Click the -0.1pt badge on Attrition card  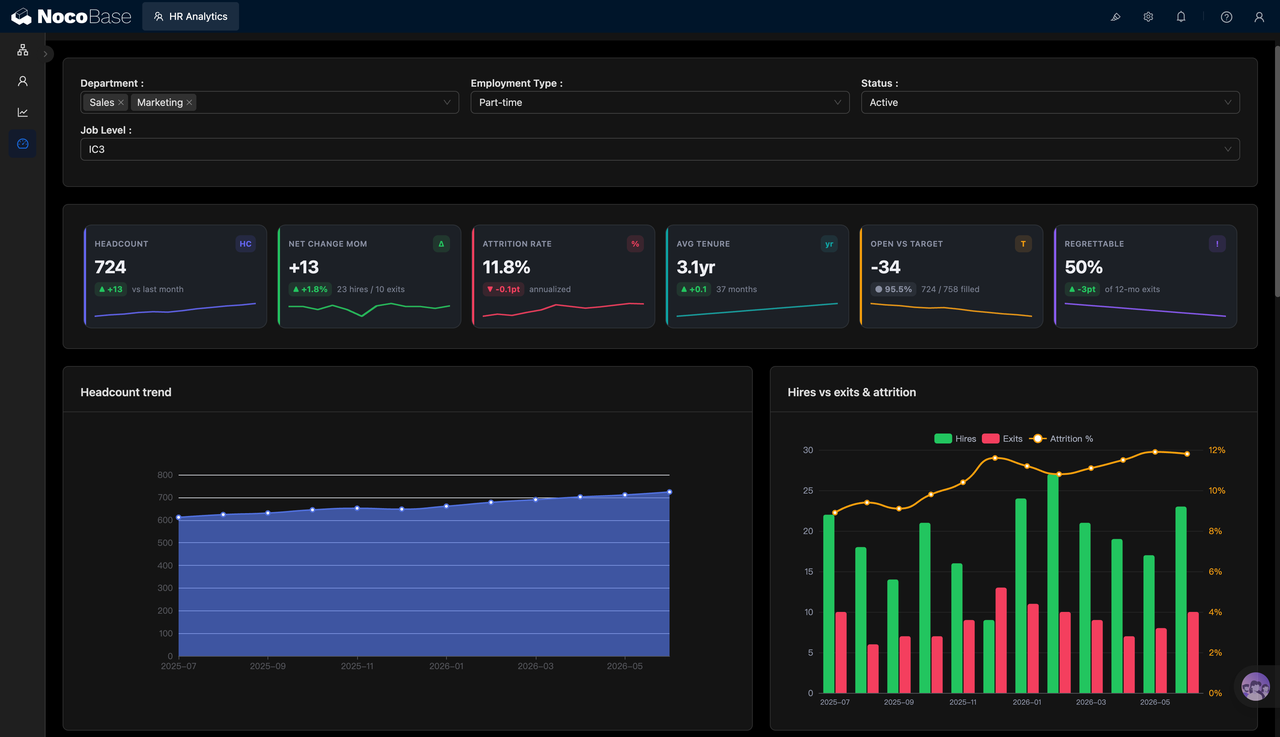coord(503,289)
